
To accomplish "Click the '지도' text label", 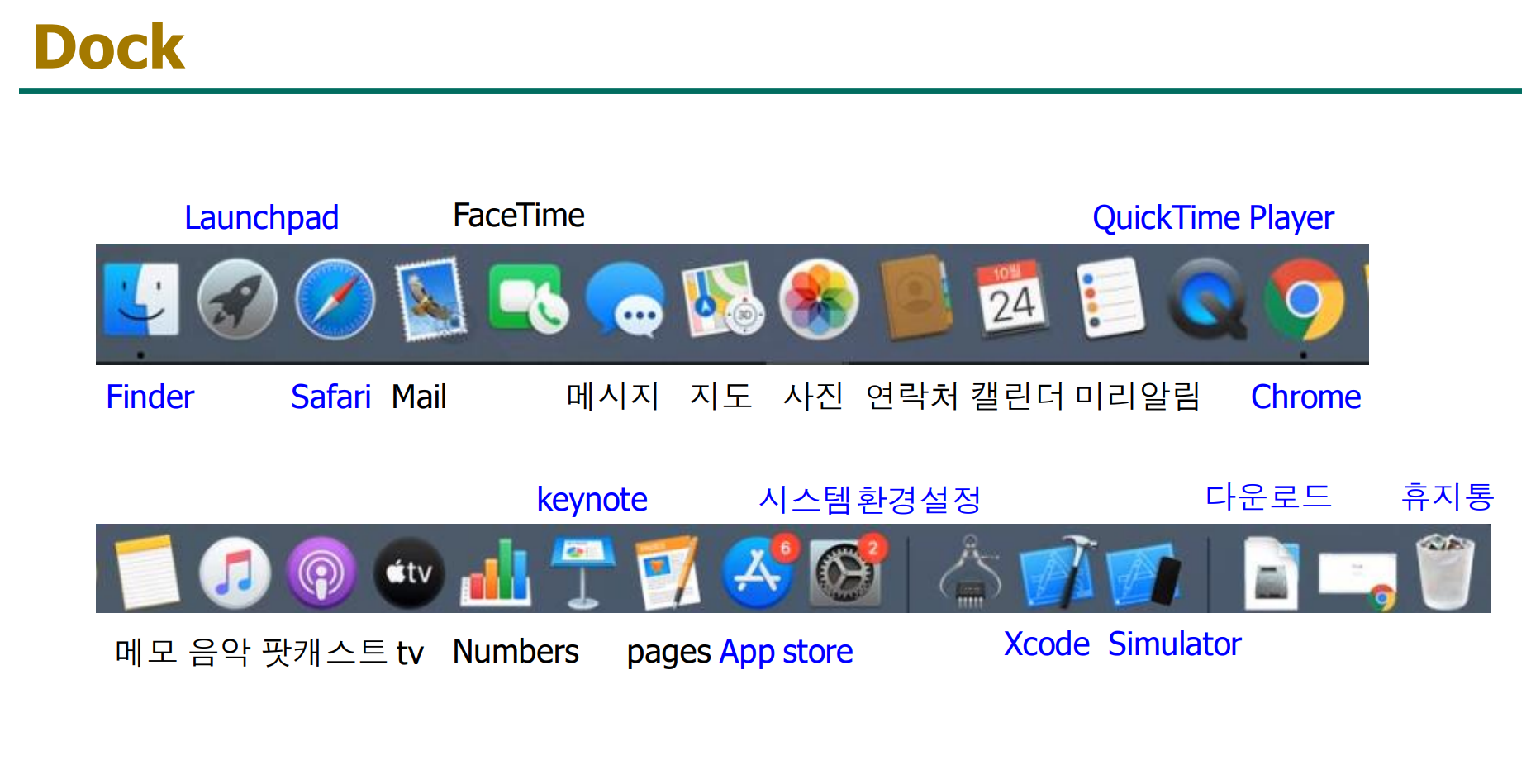I will (x=720, y=396).
